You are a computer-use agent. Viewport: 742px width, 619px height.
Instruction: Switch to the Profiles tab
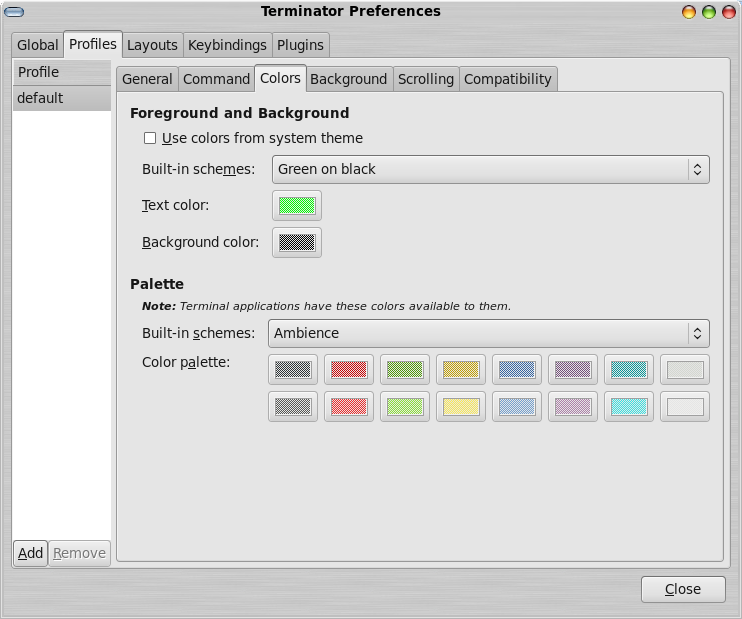[93, 44]
